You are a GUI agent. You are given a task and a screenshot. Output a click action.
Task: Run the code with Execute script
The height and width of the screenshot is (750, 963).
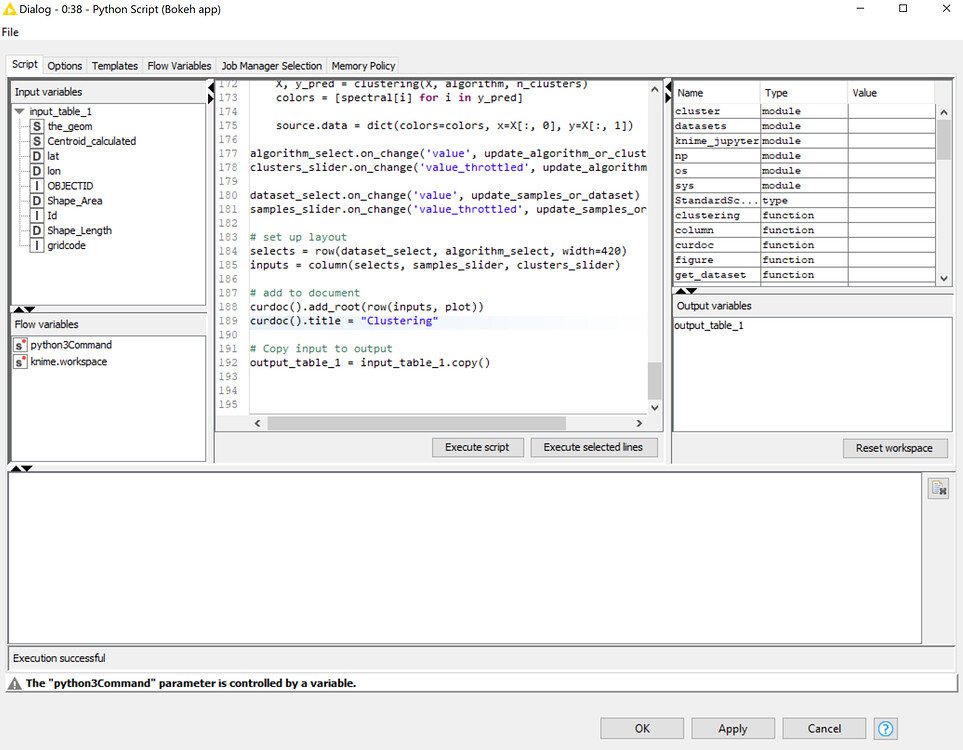point(478,447)
